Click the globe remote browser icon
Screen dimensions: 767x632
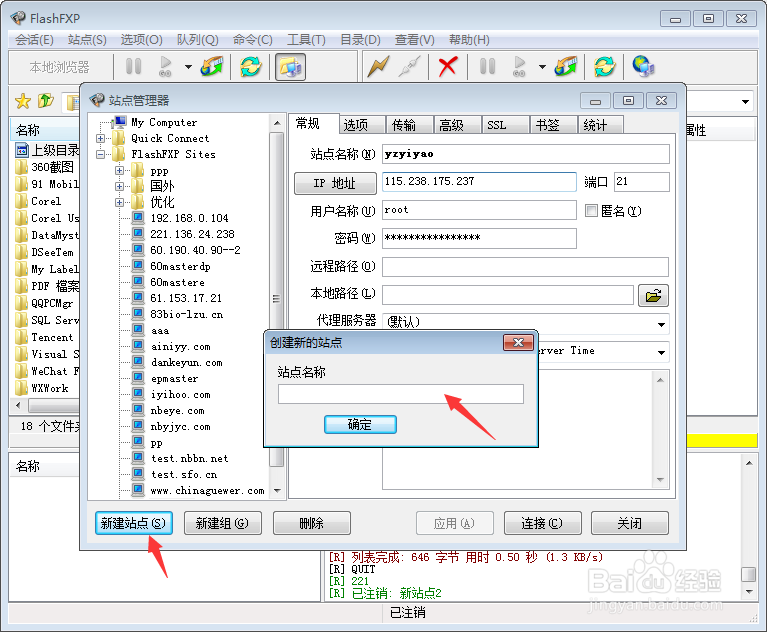643,66
